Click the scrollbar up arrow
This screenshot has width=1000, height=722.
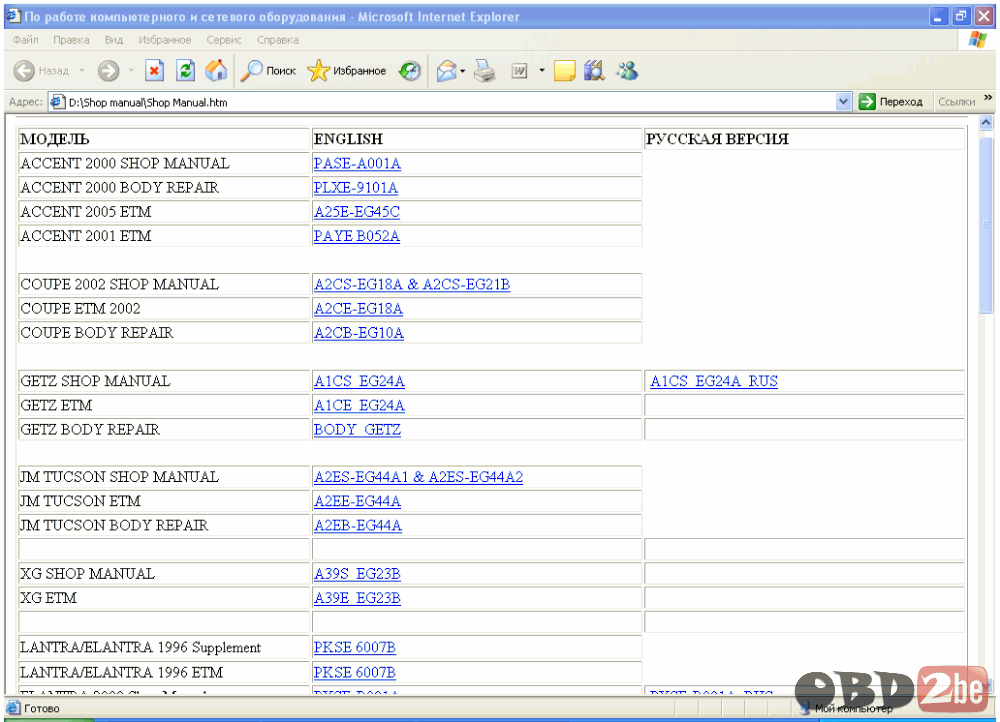[x=986, y=122]
